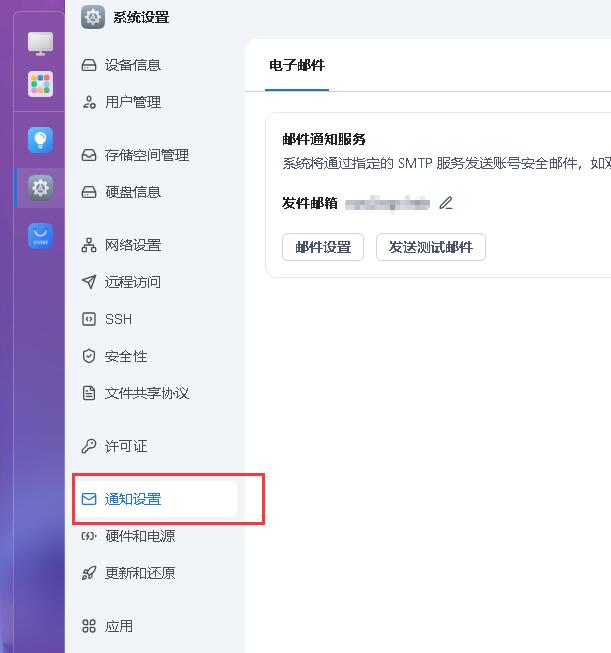Click the 网络设置 network icon
Viewport: 611px width, 653px height.
click(x=89, y=245)
